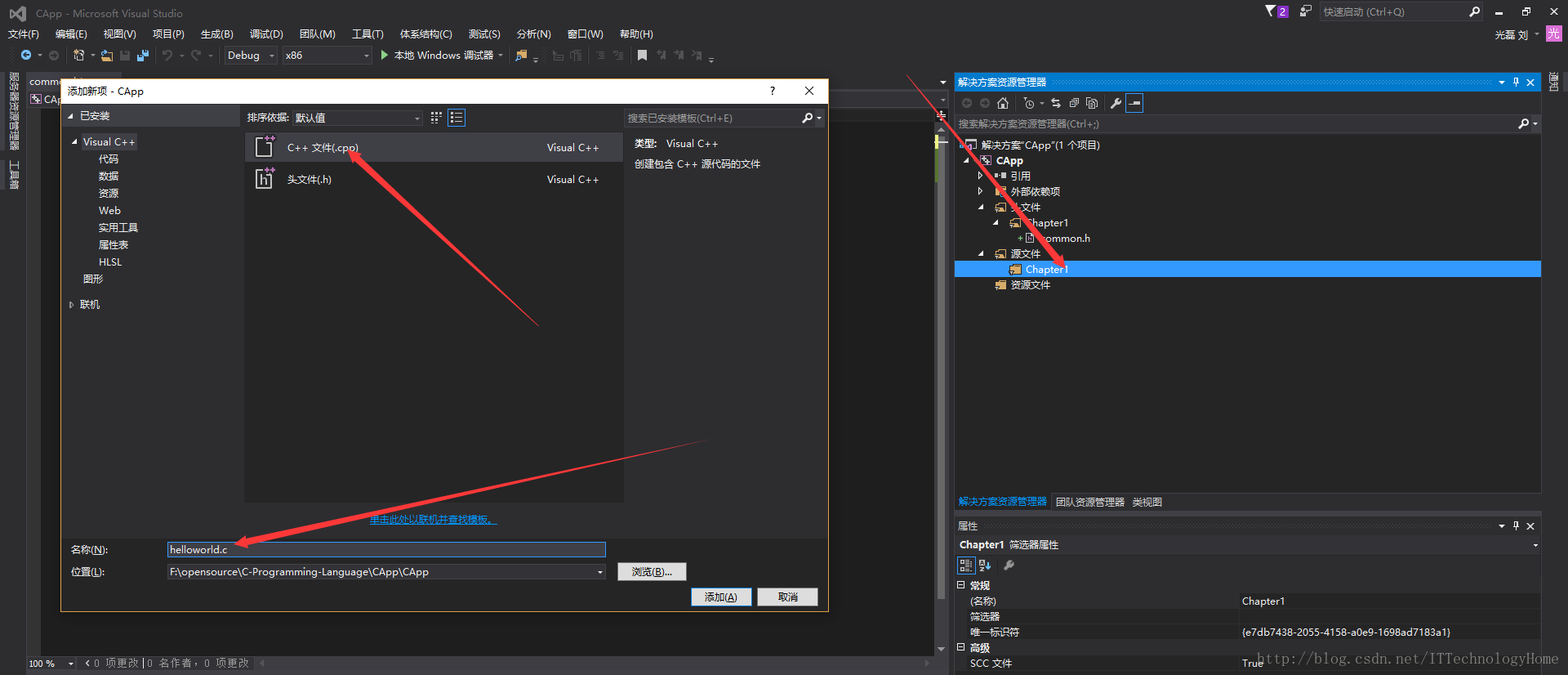Select the 头文件(.h) template
Viewport: 1568px width, 675px height.
[434, 179]
